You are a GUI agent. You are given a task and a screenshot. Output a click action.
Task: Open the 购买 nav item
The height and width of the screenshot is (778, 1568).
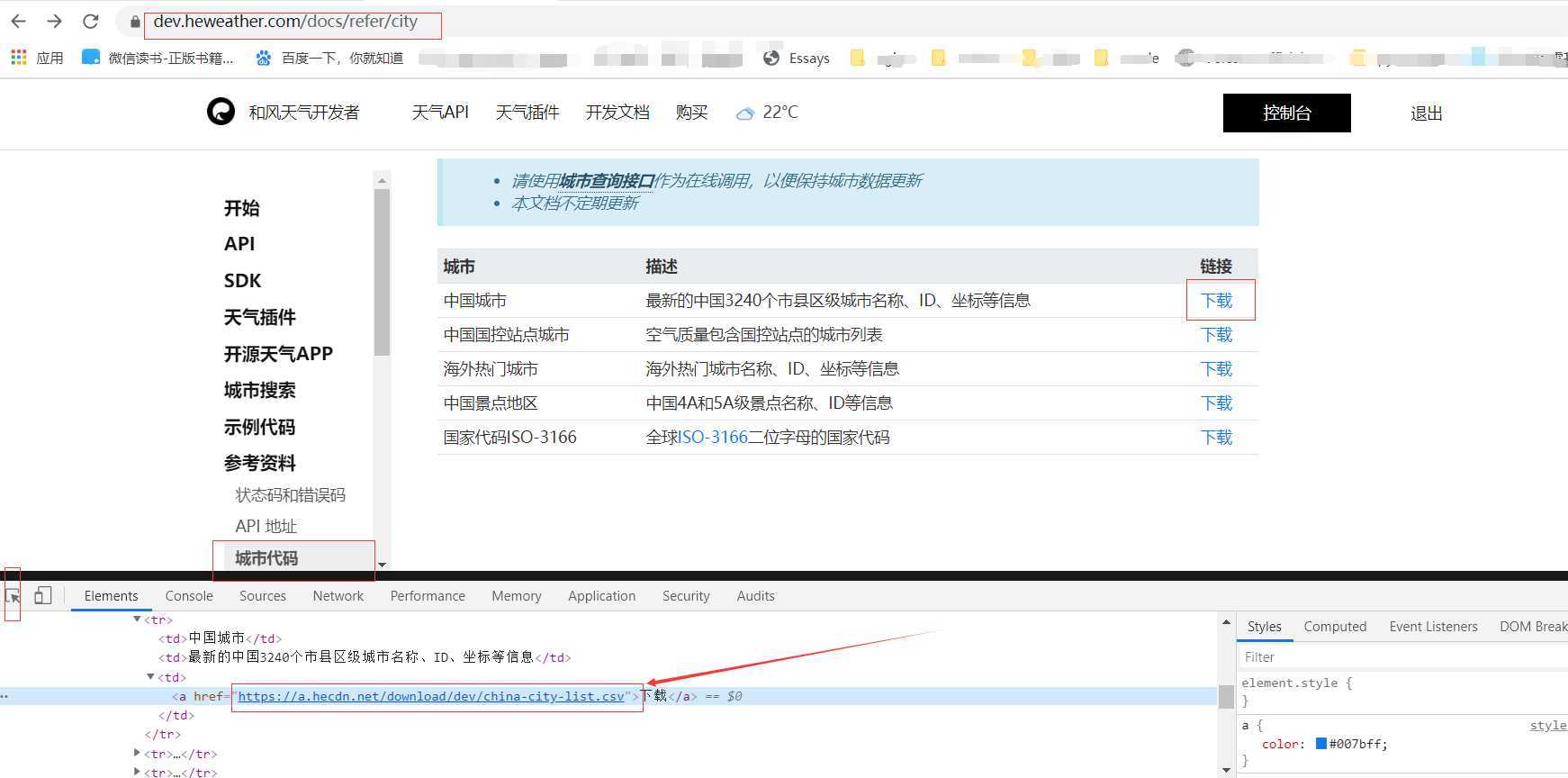click(x=691, y=113)
